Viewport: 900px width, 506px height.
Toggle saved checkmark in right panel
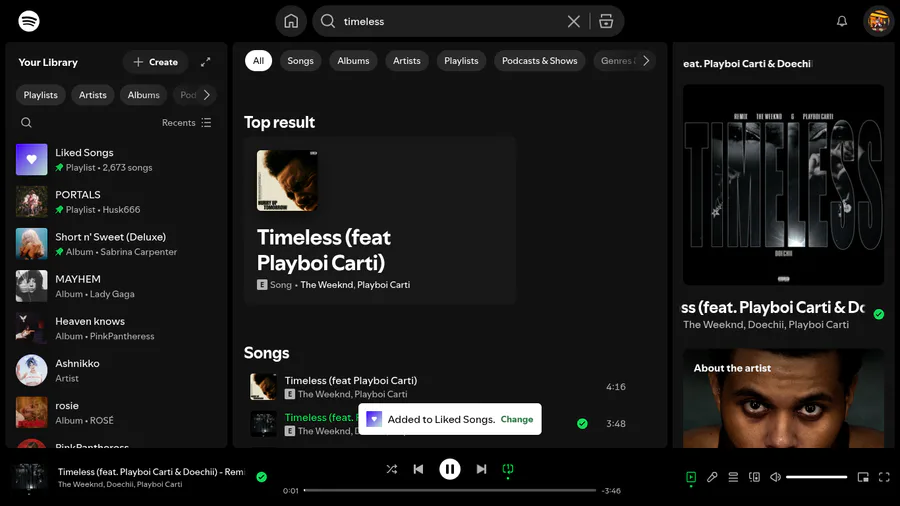click(879, 314)
